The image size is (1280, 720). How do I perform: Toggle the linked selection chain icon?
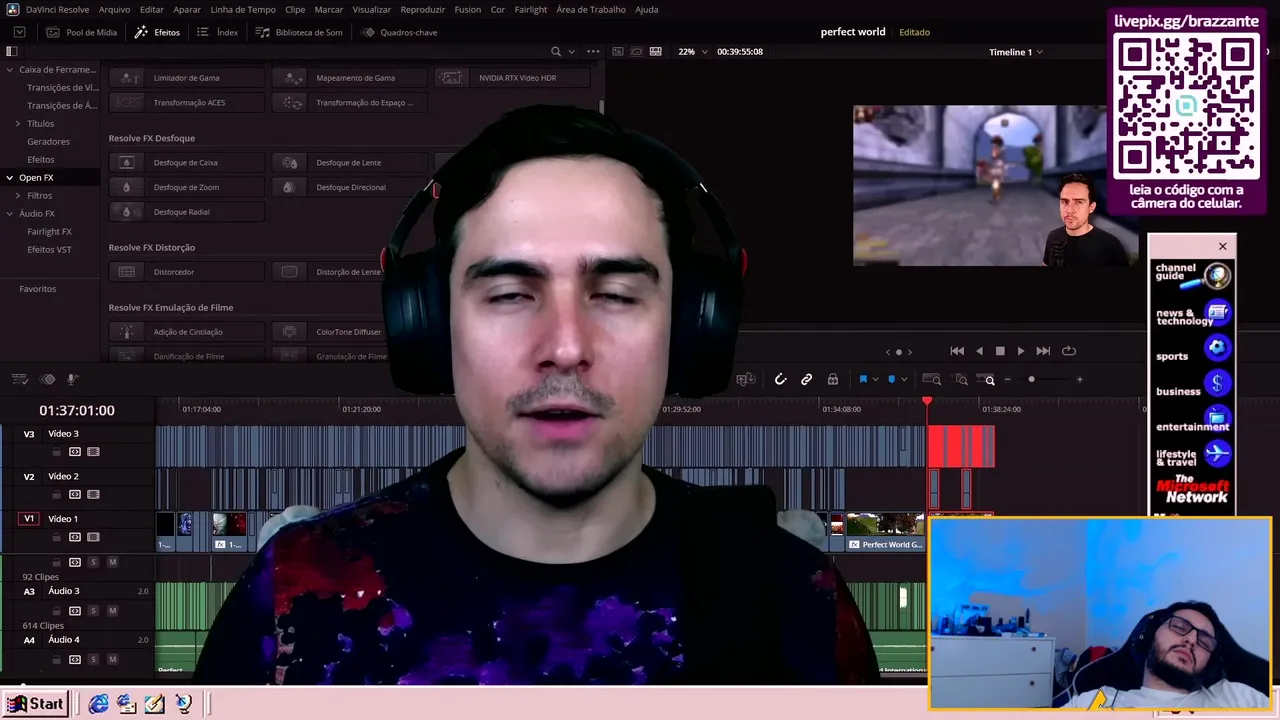(806, 379)
